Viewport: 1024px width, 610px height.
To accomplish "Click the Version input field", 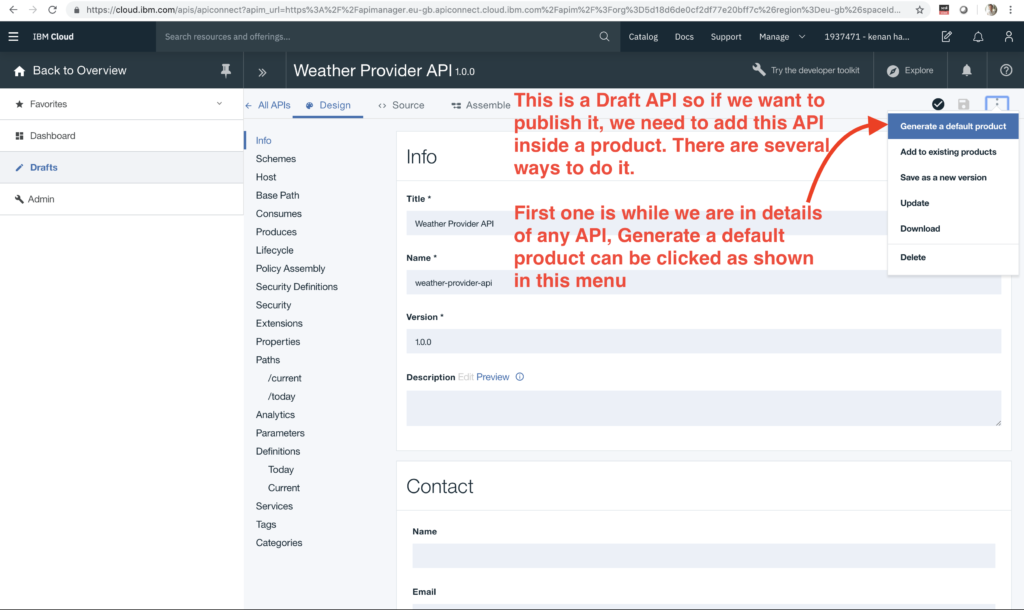I will [x=703, y=342].
